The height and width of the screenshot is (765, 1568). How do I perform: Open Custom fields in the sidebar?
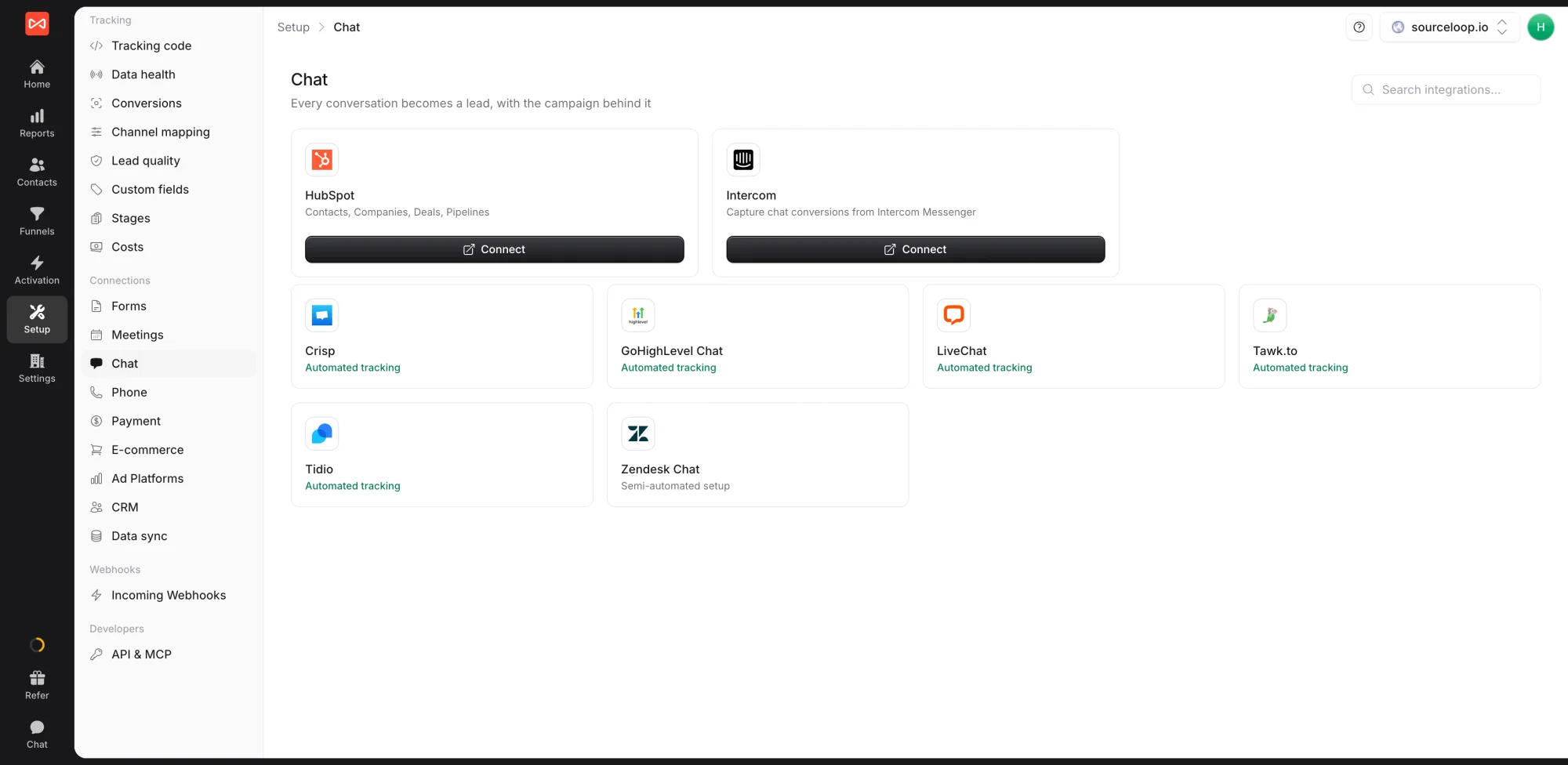click(169, 190)
